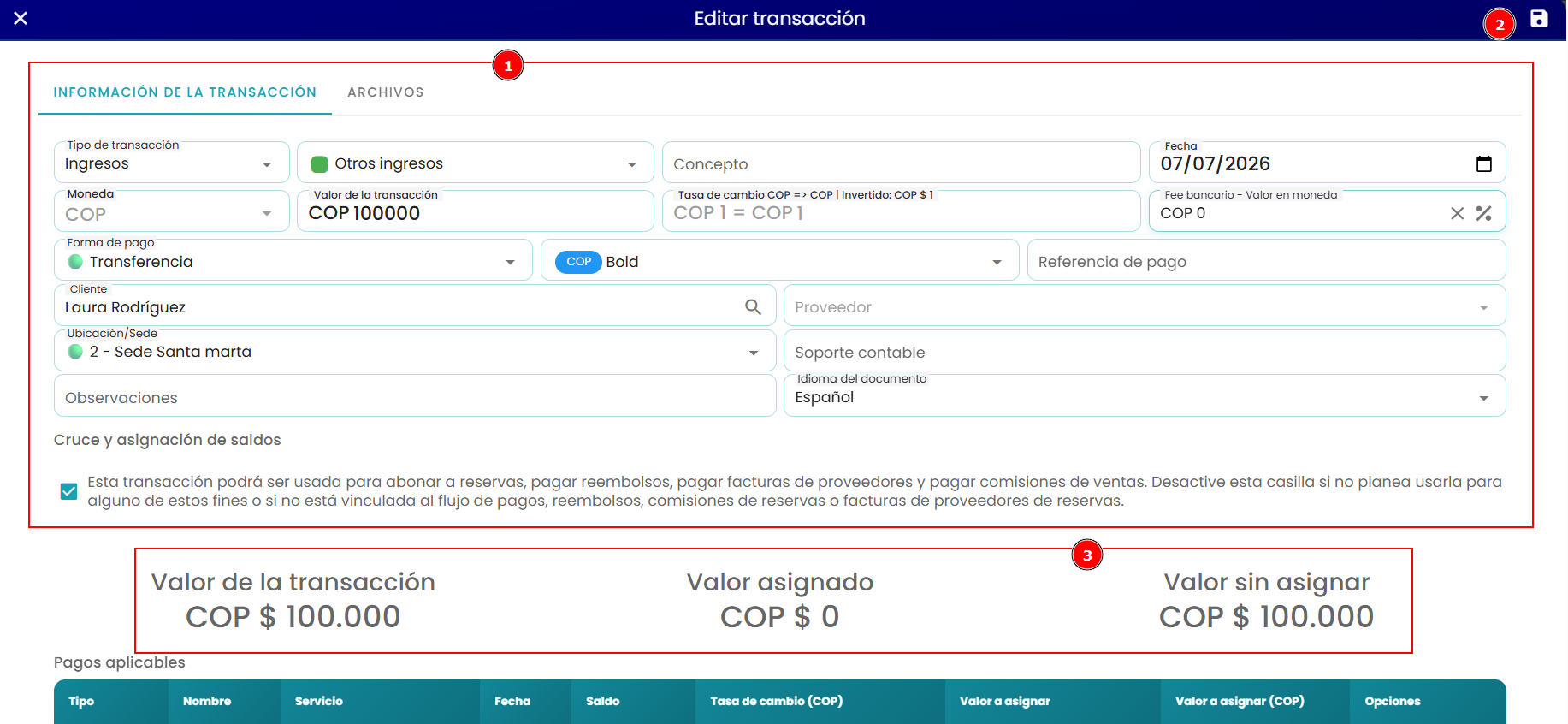Viewport: 1568px width, 724px height.
Task: Uncheck the Cruce y asignación de saldos checkbox
Action: [x=69, y=491]
